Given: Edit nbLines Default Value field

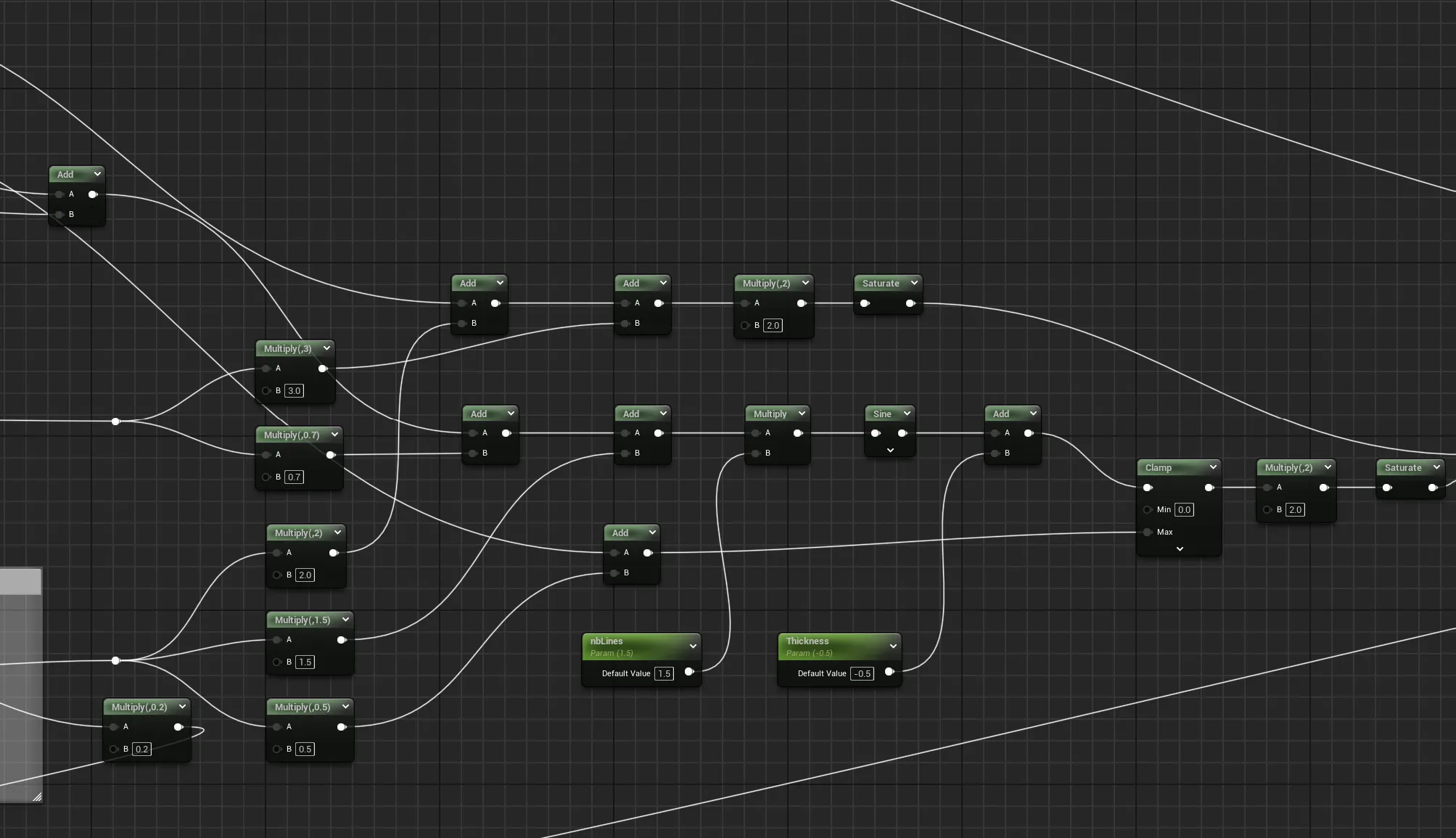Looking at the screenshot, I should tap(664, 673).
